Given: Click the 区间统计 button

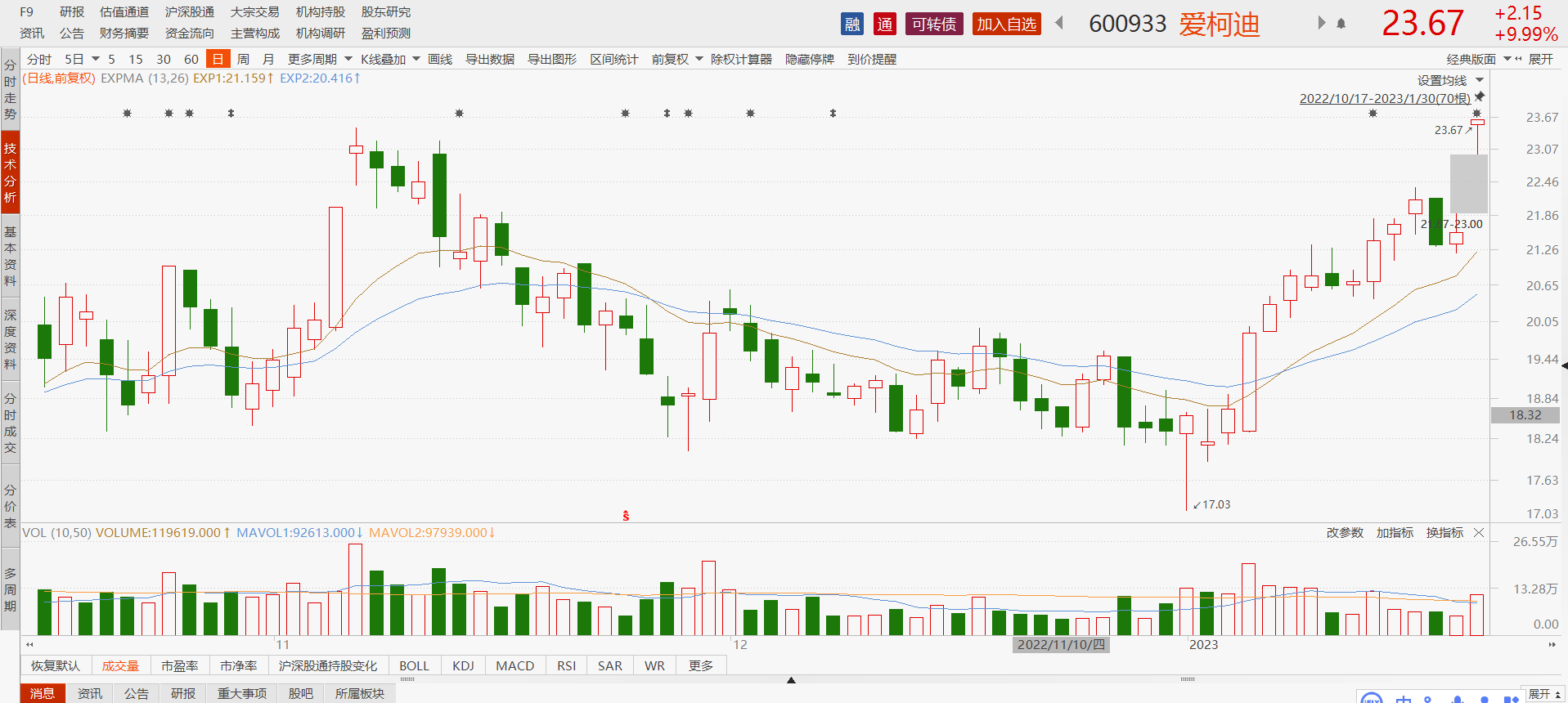Looking at the screenshot, I should pos(614,59).
